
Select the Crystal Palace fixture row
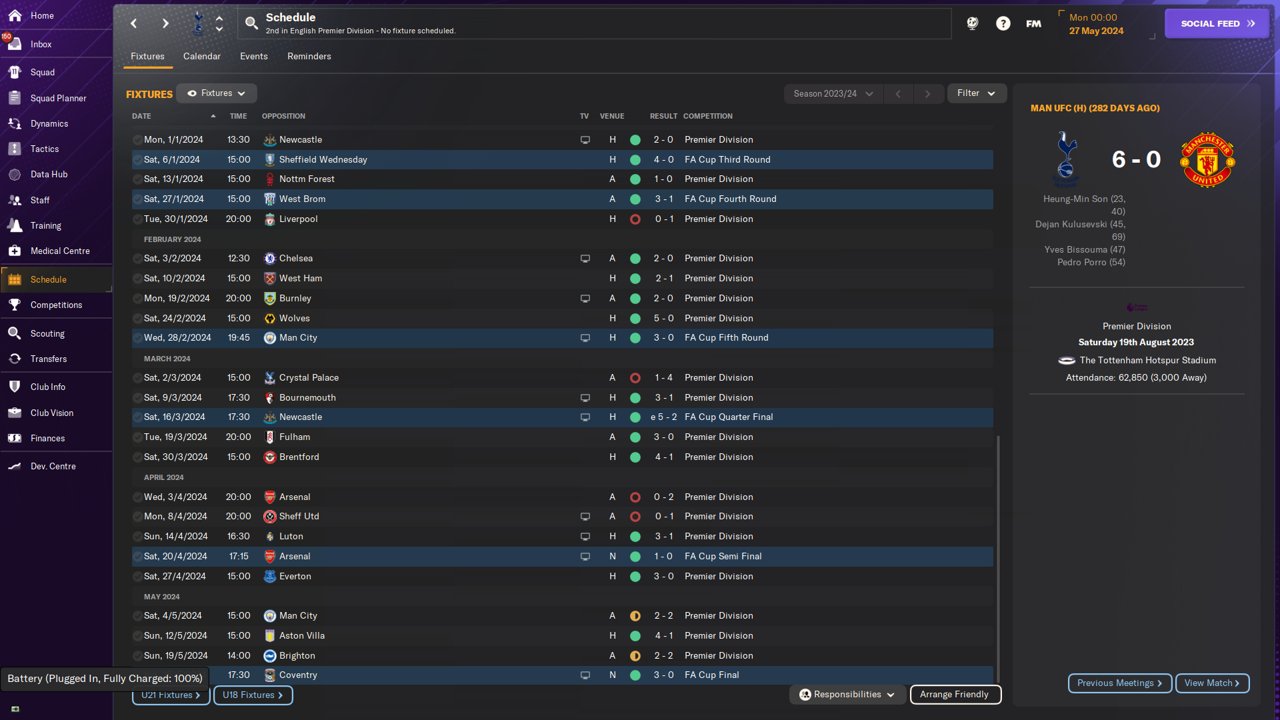tap(563, 378)
